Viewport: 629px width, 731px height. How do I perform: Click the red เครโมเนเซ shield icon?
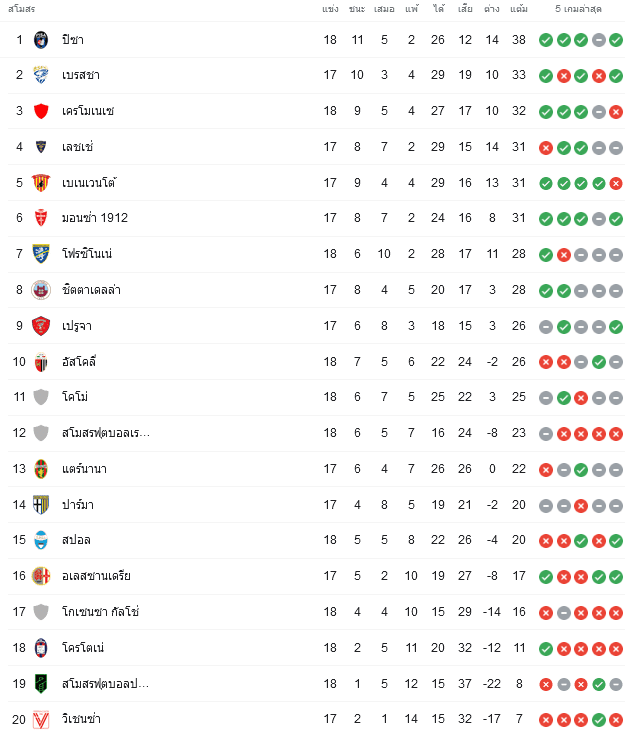[x=41, y=111]
